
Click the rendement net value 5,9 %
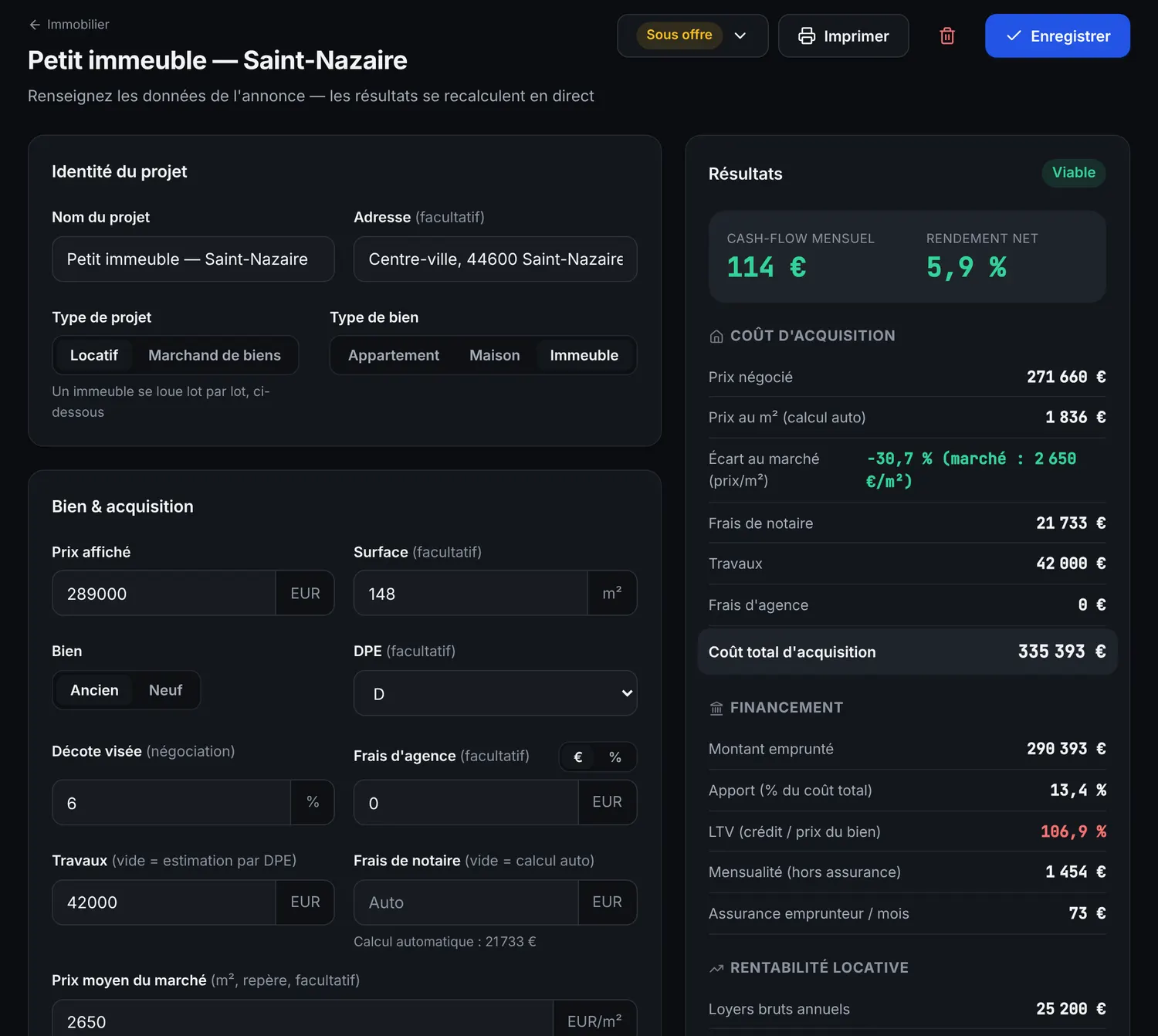tap(967, 268)
